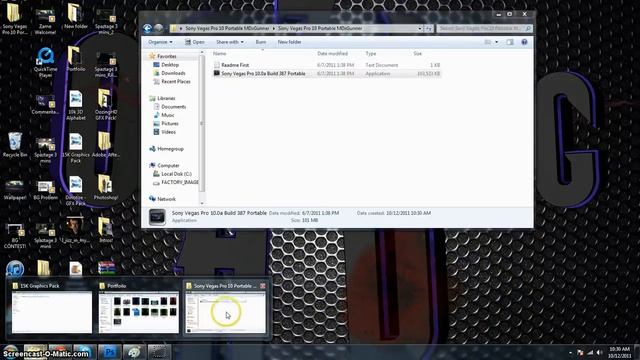Screen dimensions: 640x360
Task: Select Intros! folder on desktop
Action: pos(105,231)
